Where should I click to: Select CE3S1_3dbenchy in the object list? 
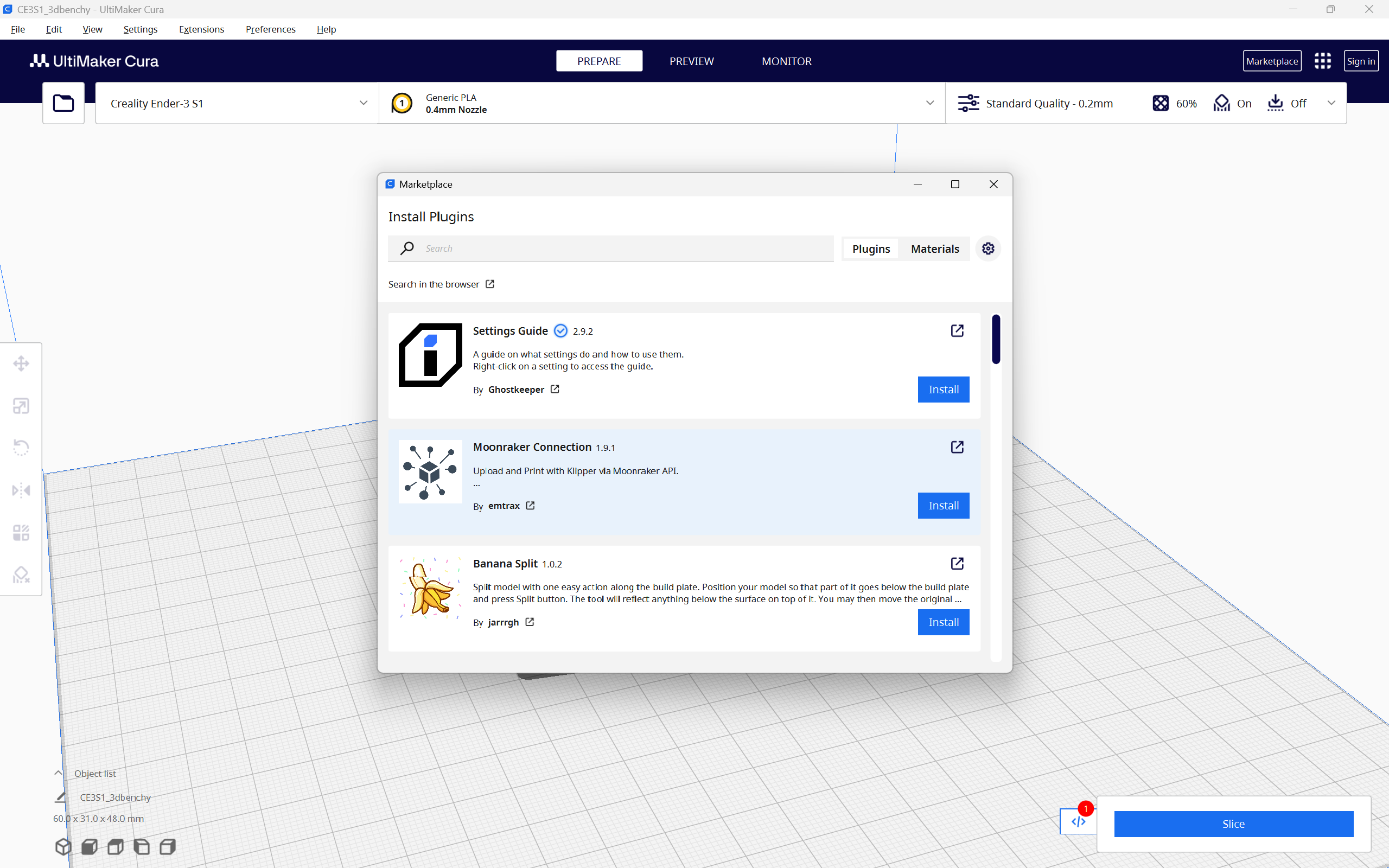(x=115, y=797)
